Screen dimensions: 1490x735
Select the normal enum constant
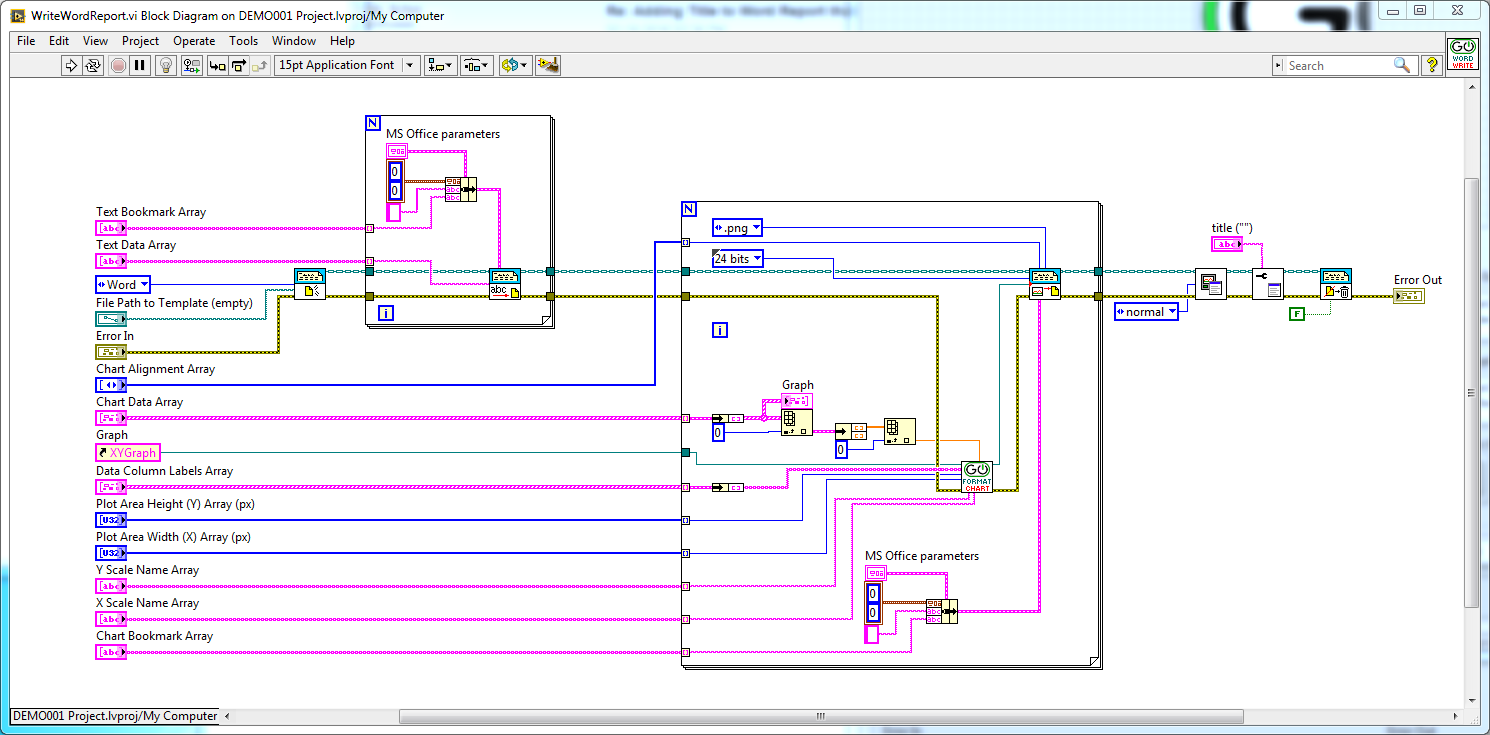pyautogui.click(x=1145, y=312)
